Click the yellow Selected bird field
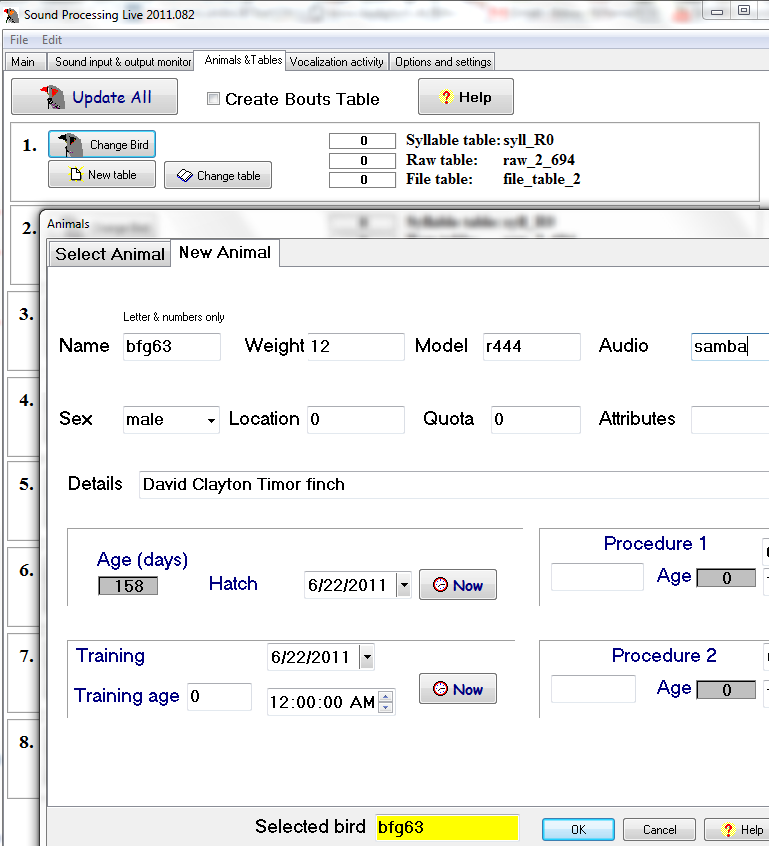The height and width of the screenshot is (846, 769). tap(446, 827)
